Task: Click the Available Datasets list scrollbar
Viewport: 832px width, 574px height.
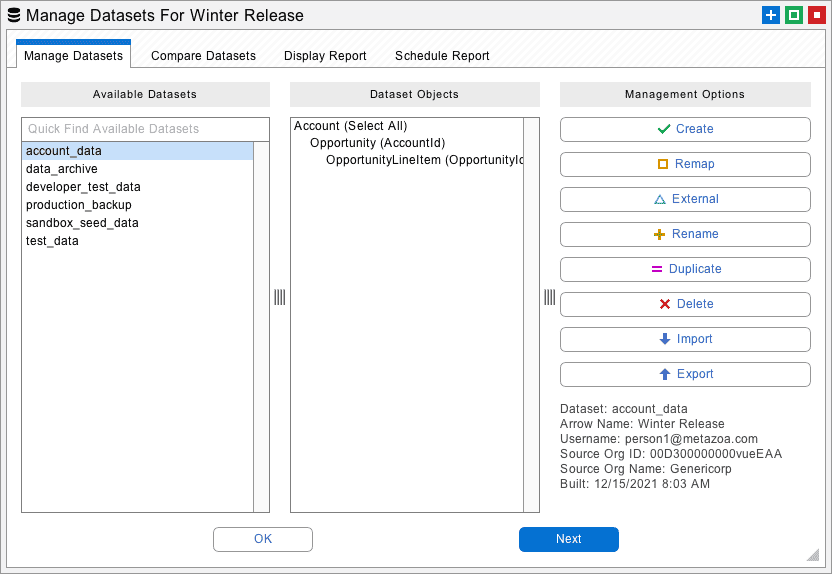Action: tap(261, 326)
